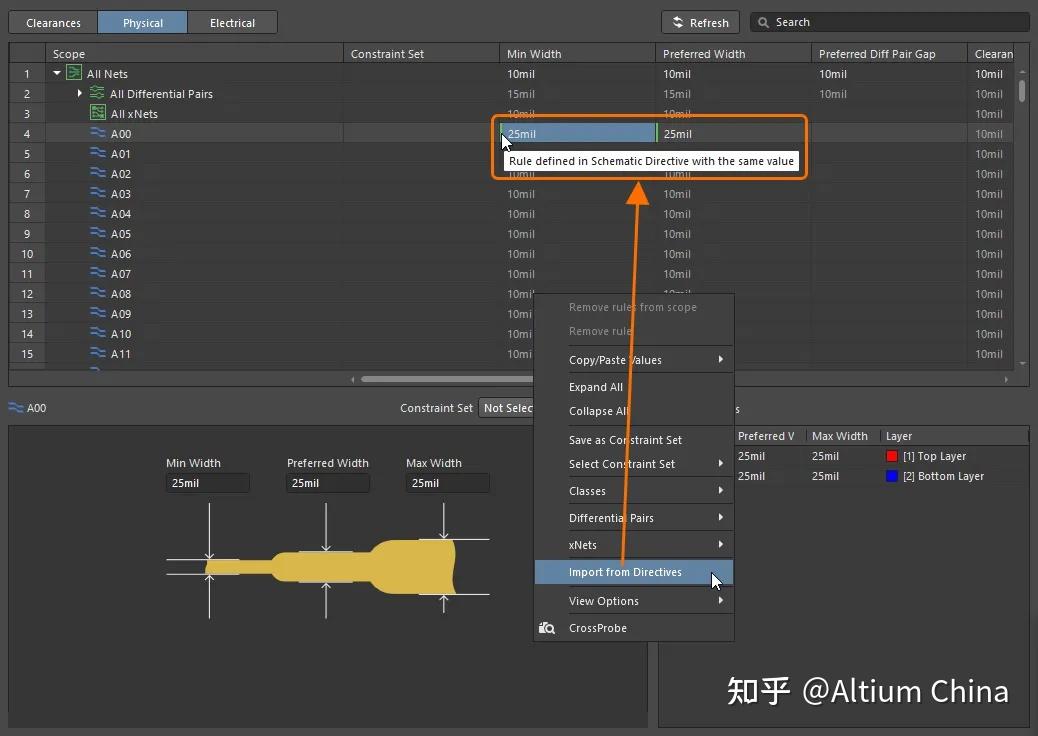Click the Constraint Set column header

point(421,54)
